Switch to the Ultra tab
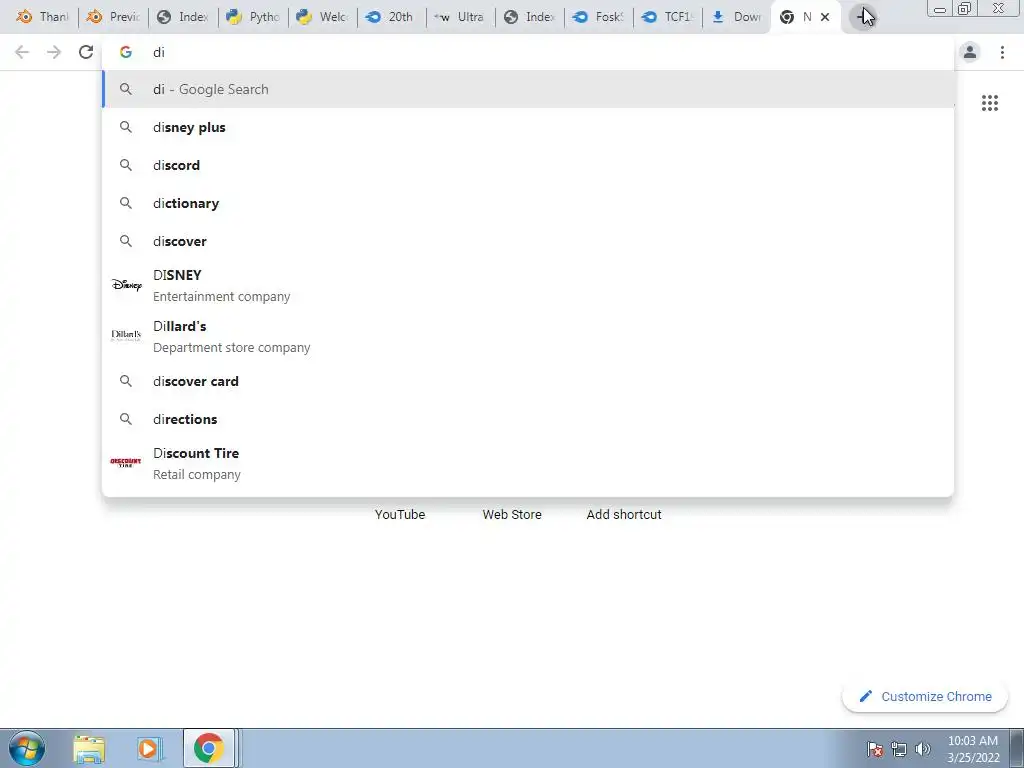The image size is (1024, 768). (461, 17)
